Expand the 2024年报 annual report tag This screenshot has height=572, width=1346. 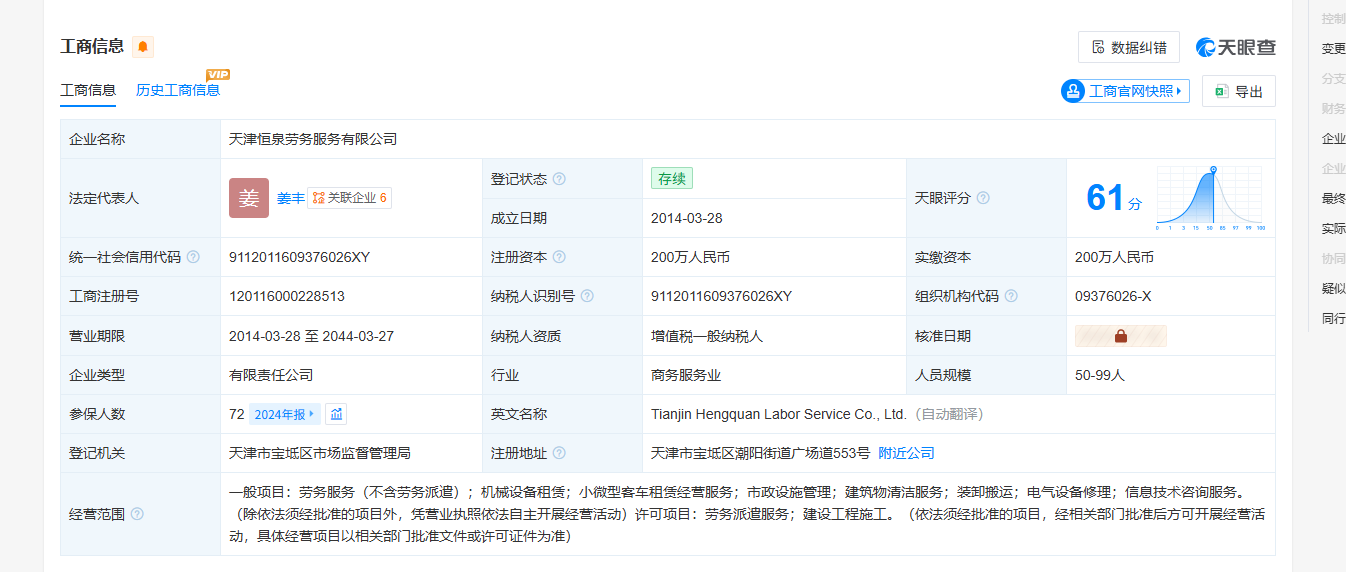[285, 414]
